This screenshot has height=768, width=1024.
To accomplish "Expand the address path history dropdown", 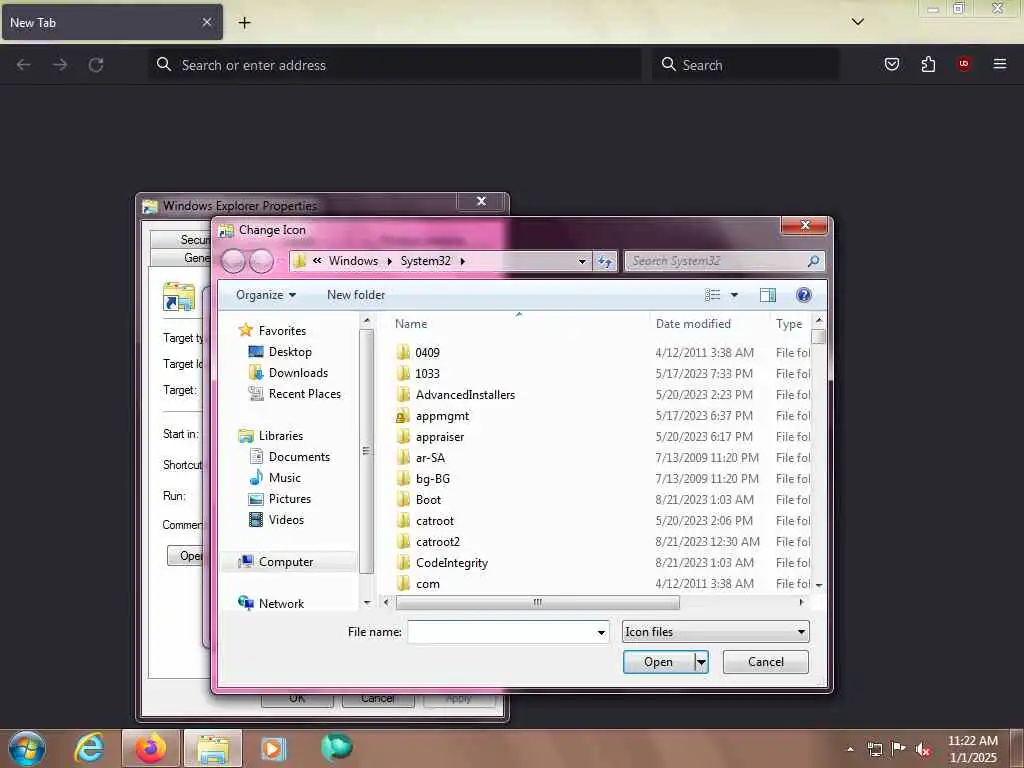I will click(582, 261).
